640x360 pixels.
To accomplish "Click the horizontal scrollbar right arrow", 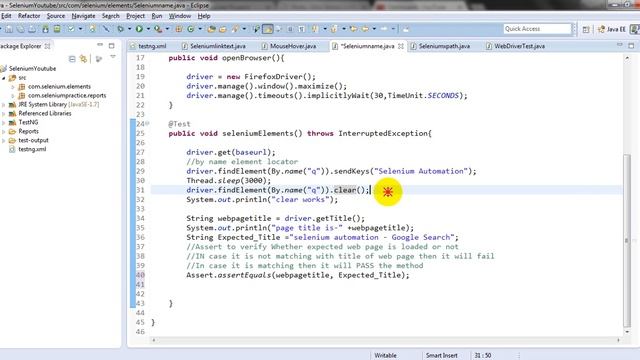I will pyautogui.click(x=618, y=340).
